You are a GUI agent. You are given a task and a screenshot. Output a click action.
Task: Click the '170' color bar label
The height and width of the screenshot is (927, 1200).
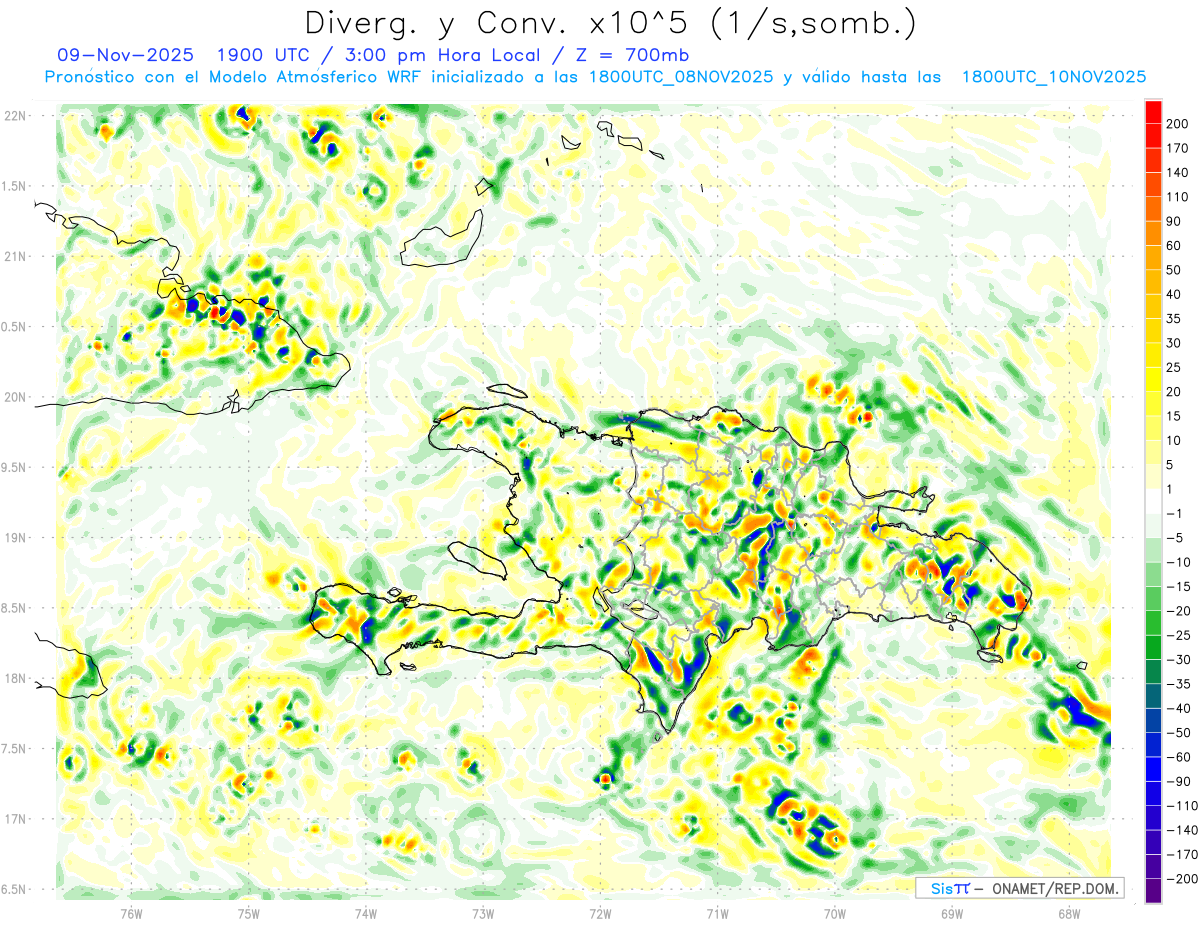(x=1178, y=148)
